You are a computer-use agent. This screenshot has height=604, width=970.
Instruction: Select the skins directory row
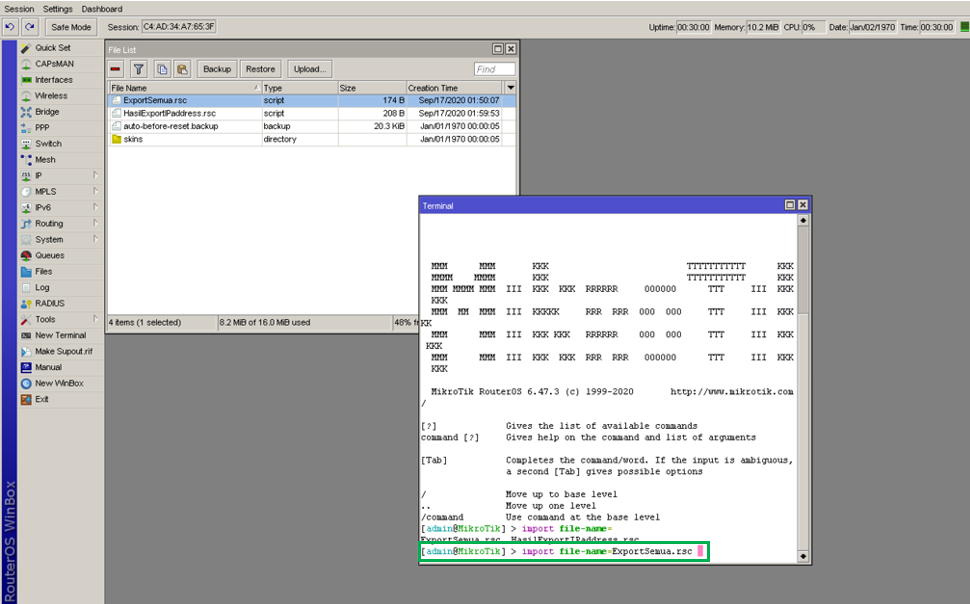[x=312, y=139]
